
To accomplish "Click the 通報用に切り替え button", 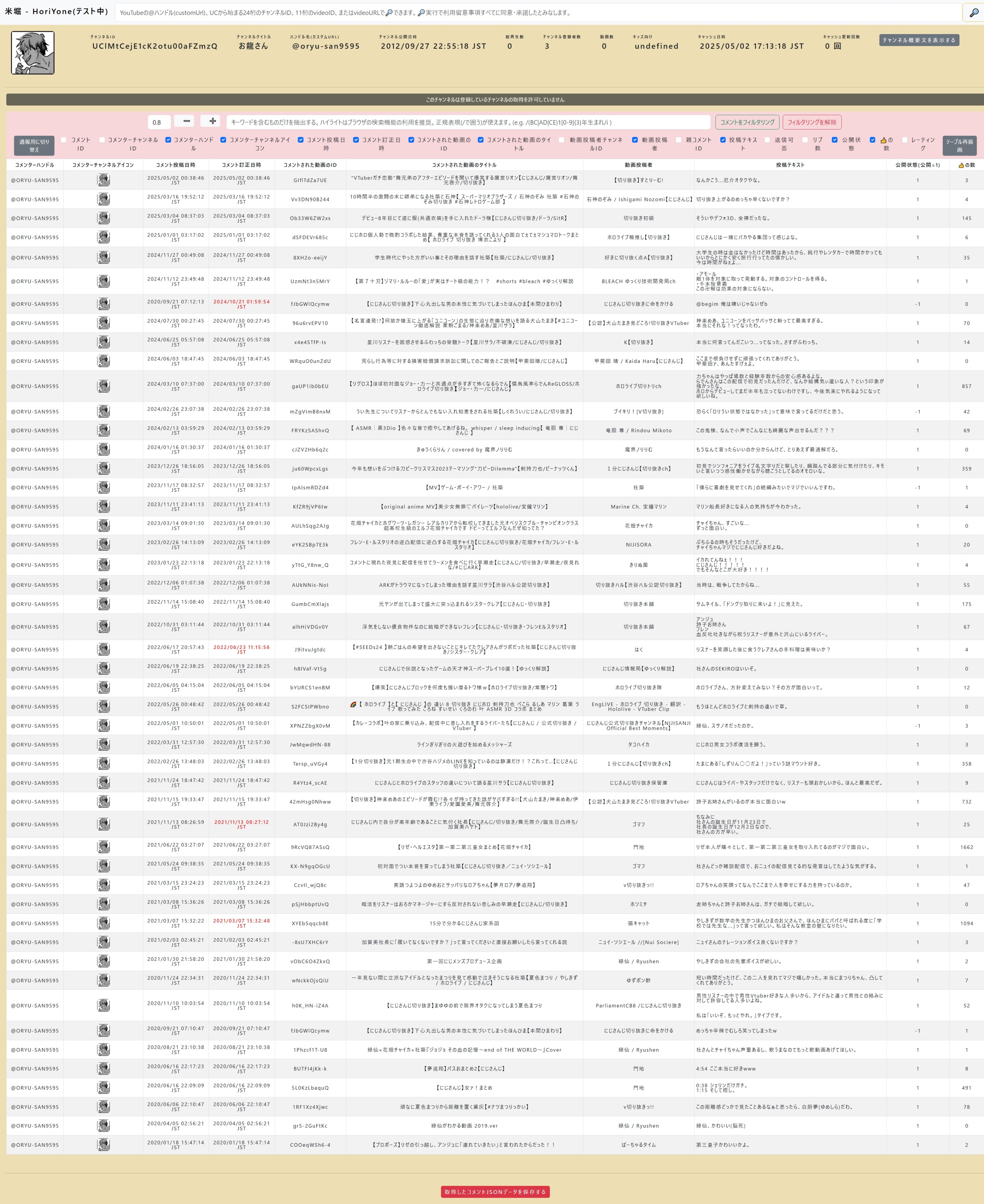I will [x=34, y=146].
